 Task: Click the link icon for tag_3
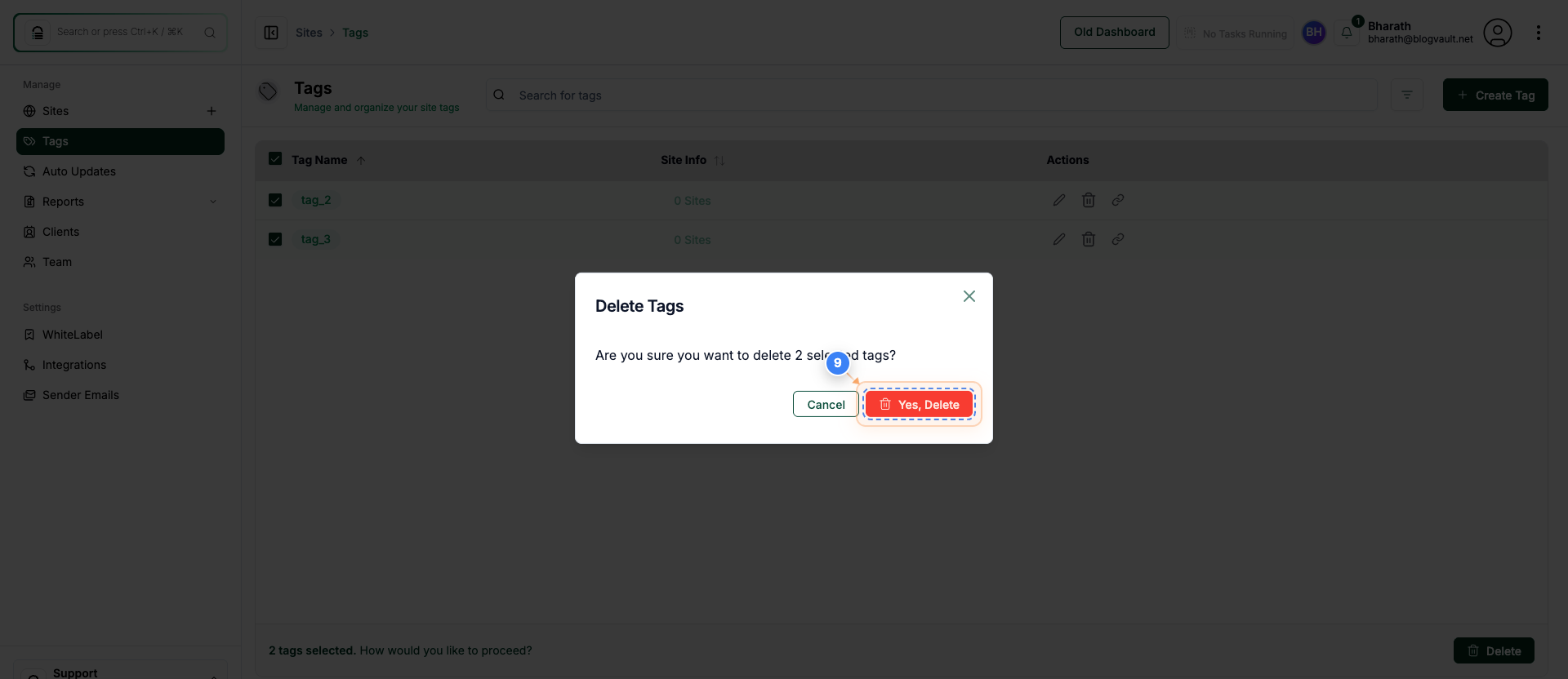tap(1118, 239)
